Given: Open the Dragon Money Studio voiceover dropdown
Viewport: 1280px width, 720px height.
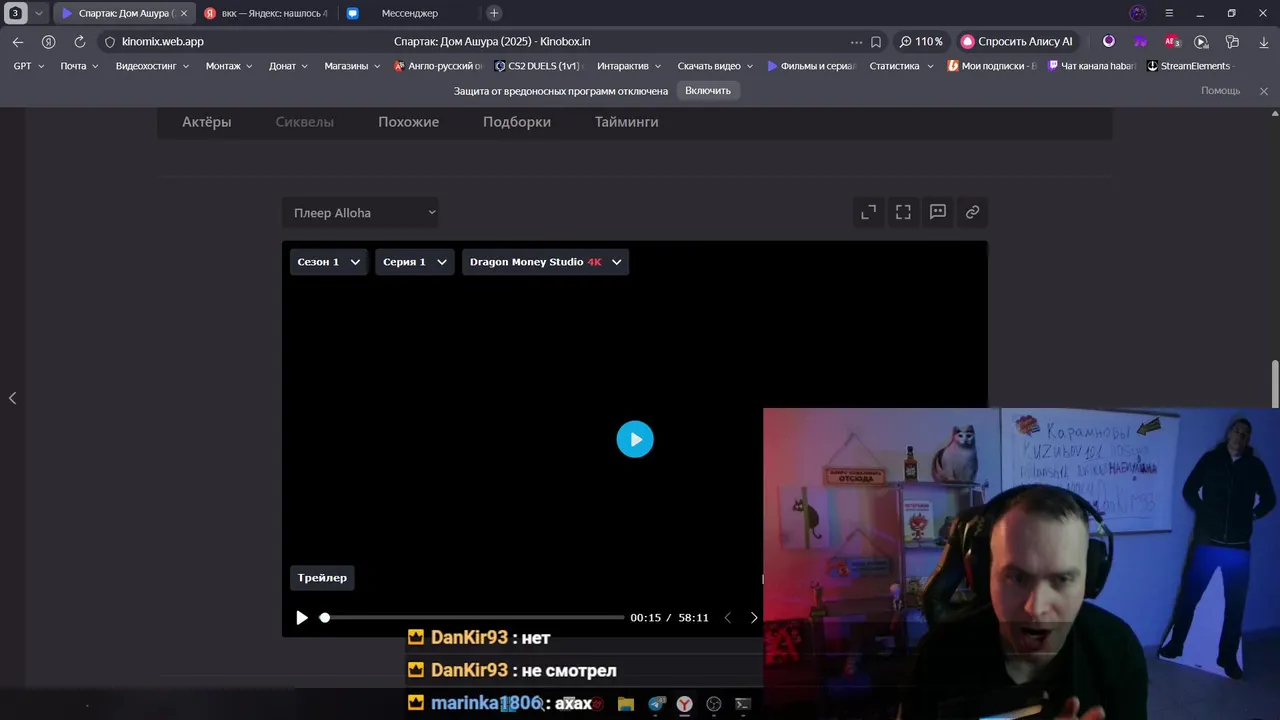Looking at the screenshot, I should click(545, 262).
